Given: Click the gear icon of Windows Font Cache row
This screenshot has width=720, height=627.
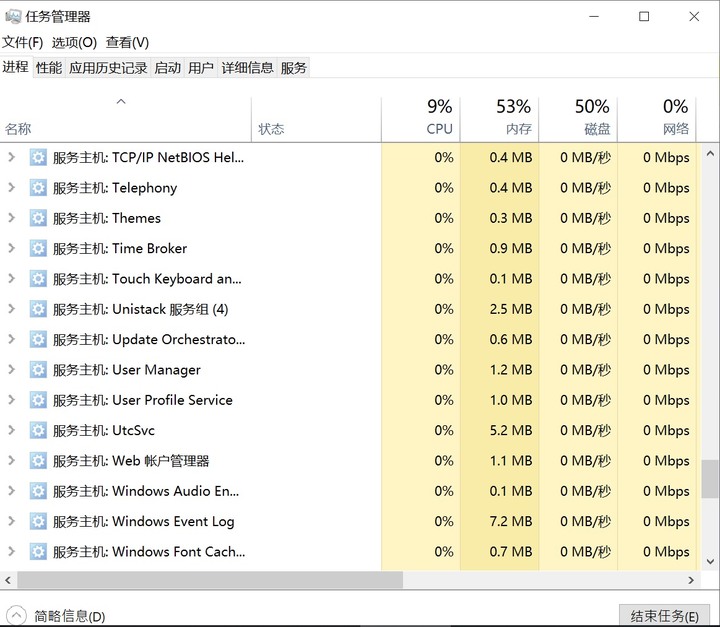Looking at the screenshot, I should [x=38, y=552].
